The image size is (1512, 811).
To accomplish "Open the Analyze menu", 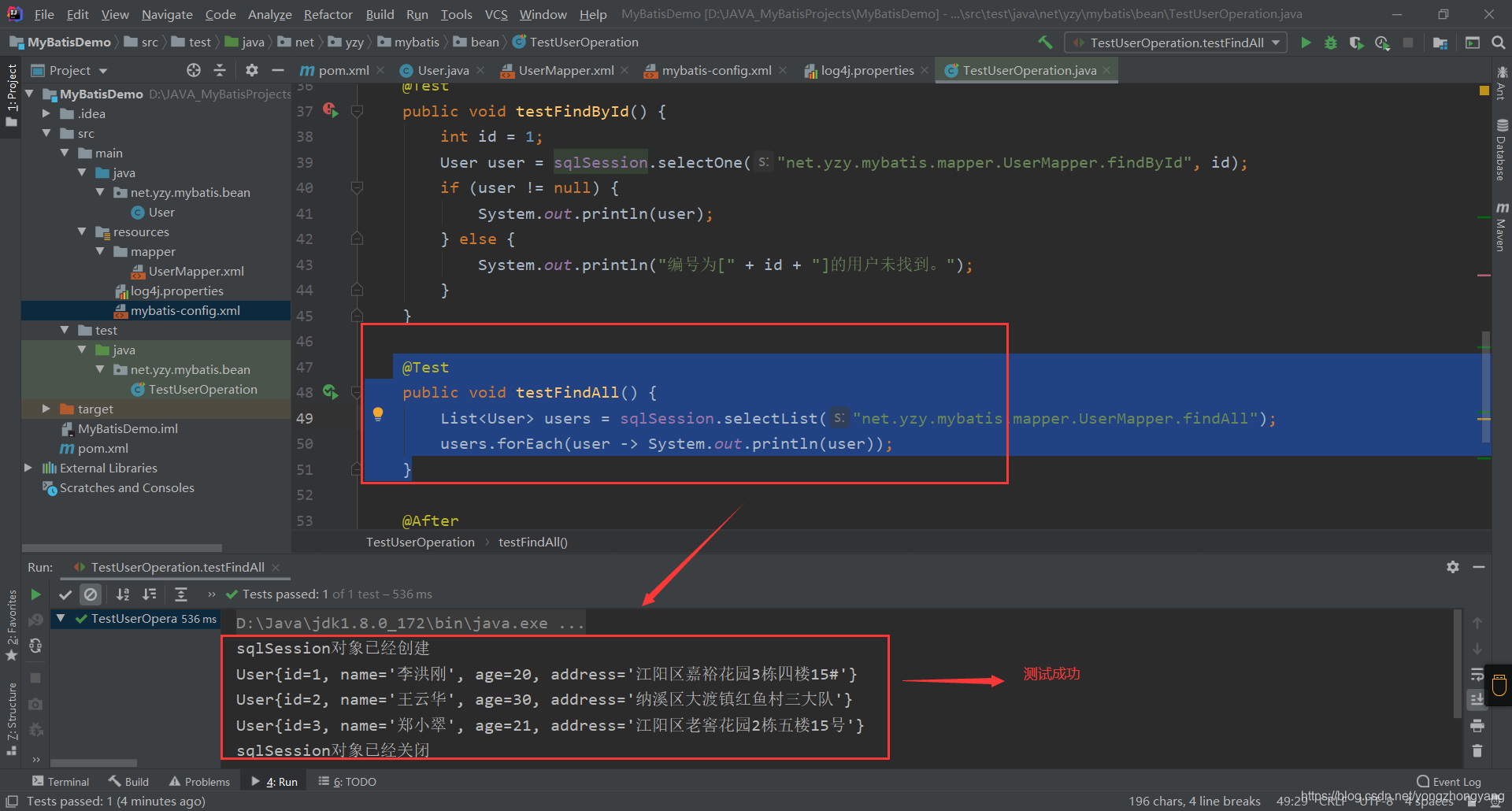I will [269, 14].
